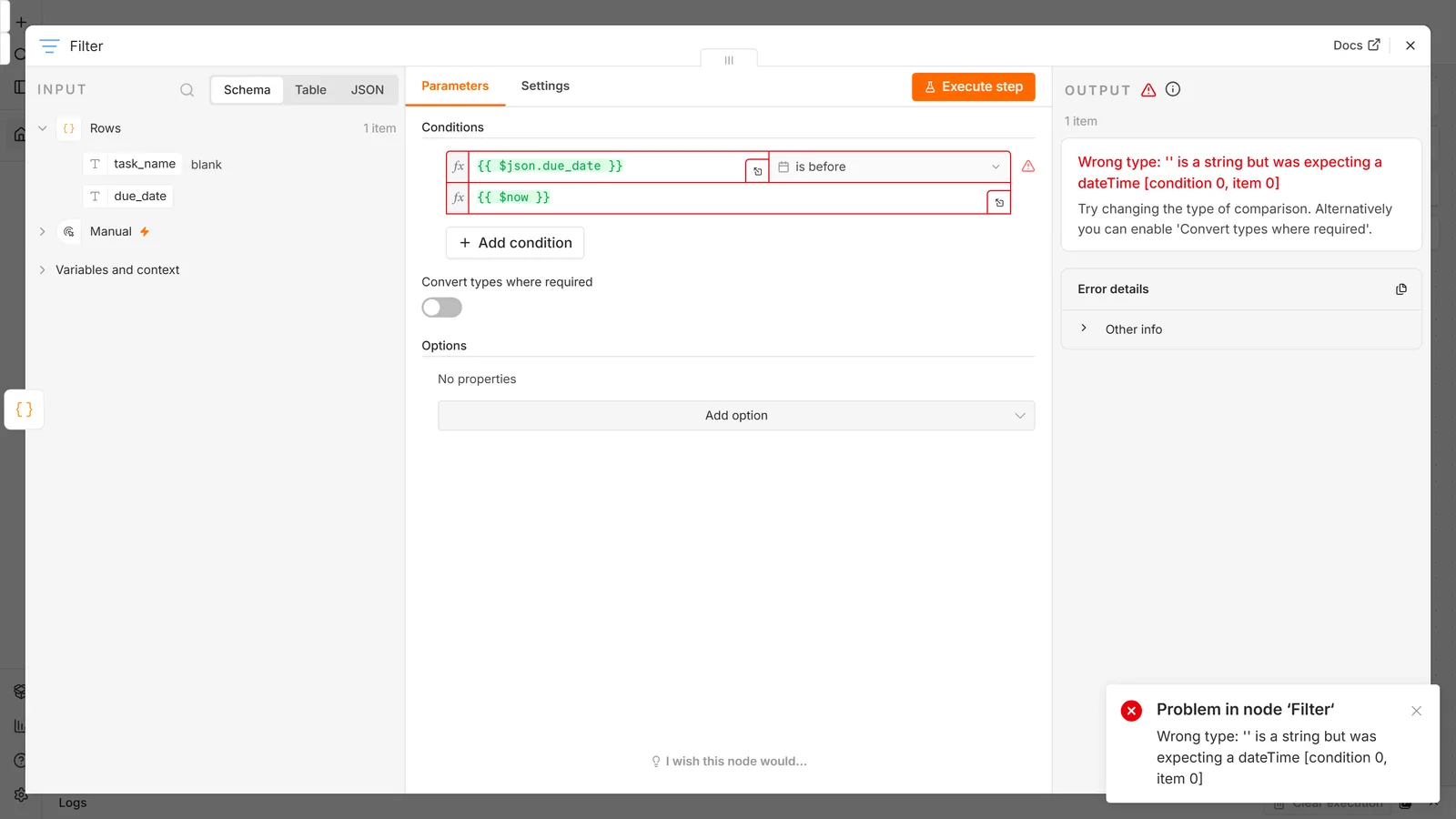Image resolution: width=1456 pixels, height=819 pixels.
Task: Click the Execute step button
Action: pyautogui.click(x=974, y=86)
